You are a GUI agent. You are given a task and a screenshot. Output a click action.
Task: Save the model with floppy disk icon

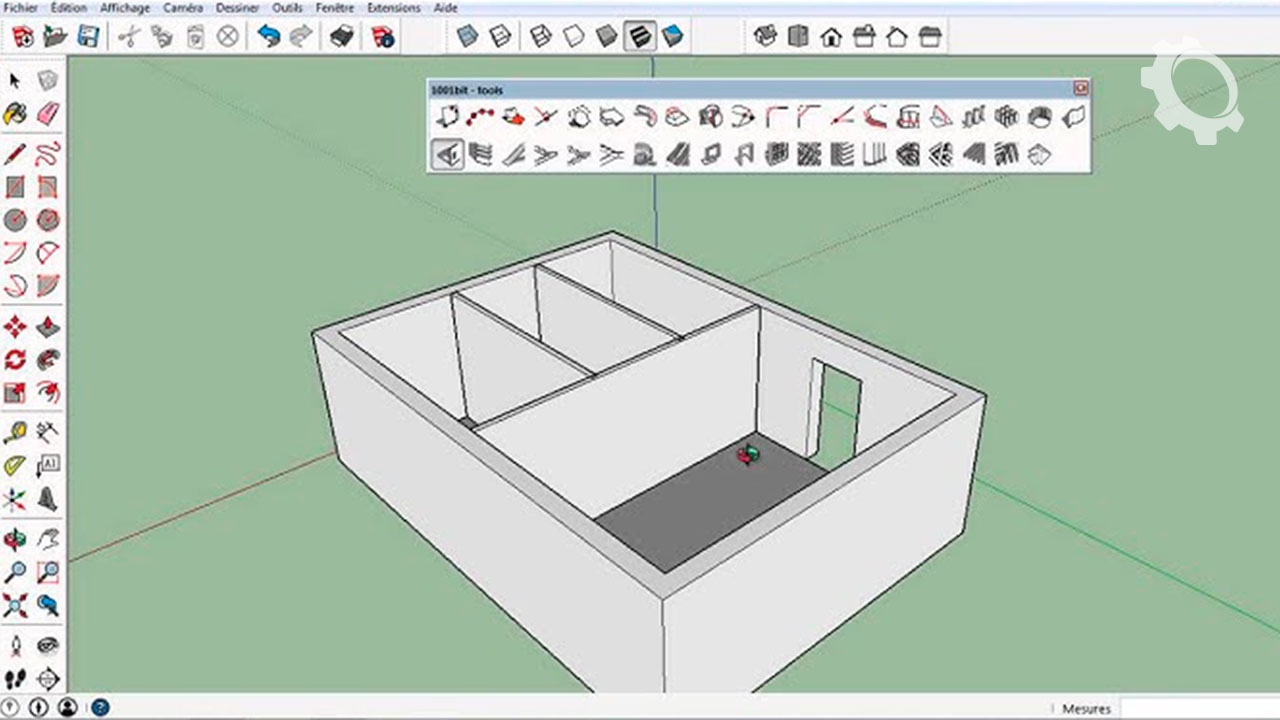click(x=88, y=37)
